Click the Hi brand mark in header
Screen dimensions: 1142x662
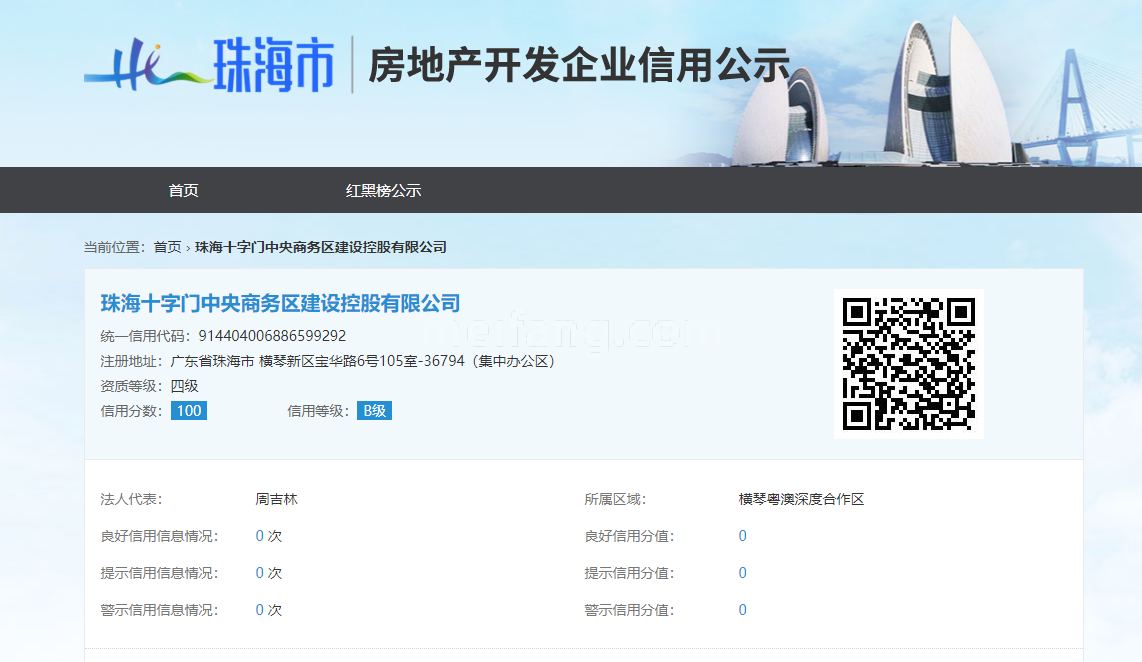coord(135,60)
